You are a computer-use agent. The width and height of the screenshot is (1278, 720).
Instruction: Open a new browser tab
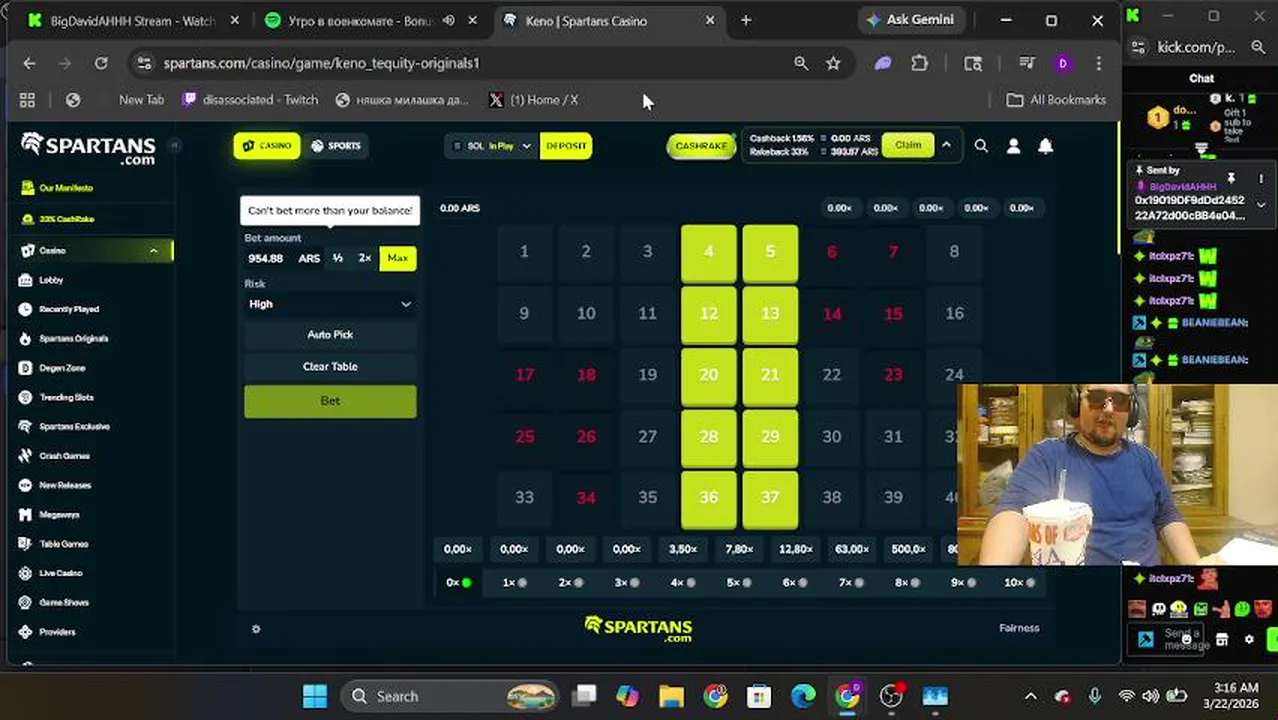tap(746, 21)
